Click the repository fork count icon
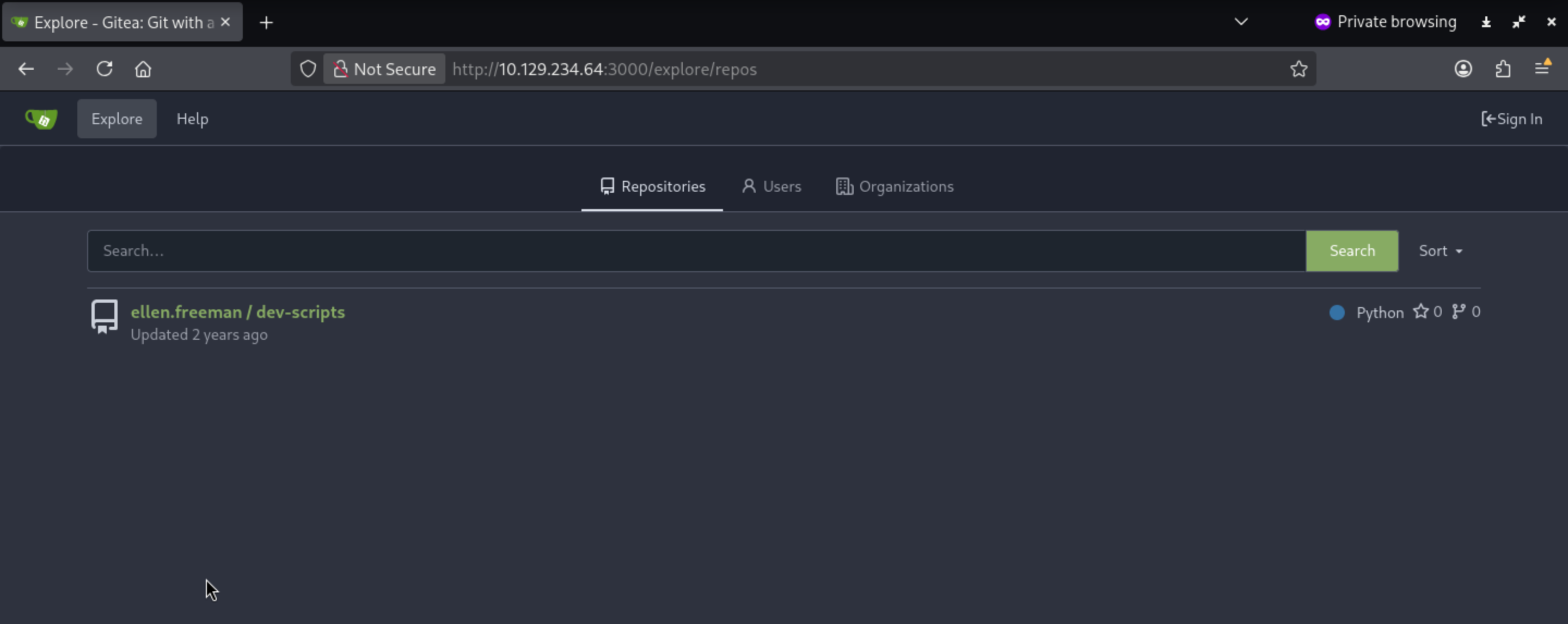This screenshot has height=624, width=1568. coord(1459,311)
